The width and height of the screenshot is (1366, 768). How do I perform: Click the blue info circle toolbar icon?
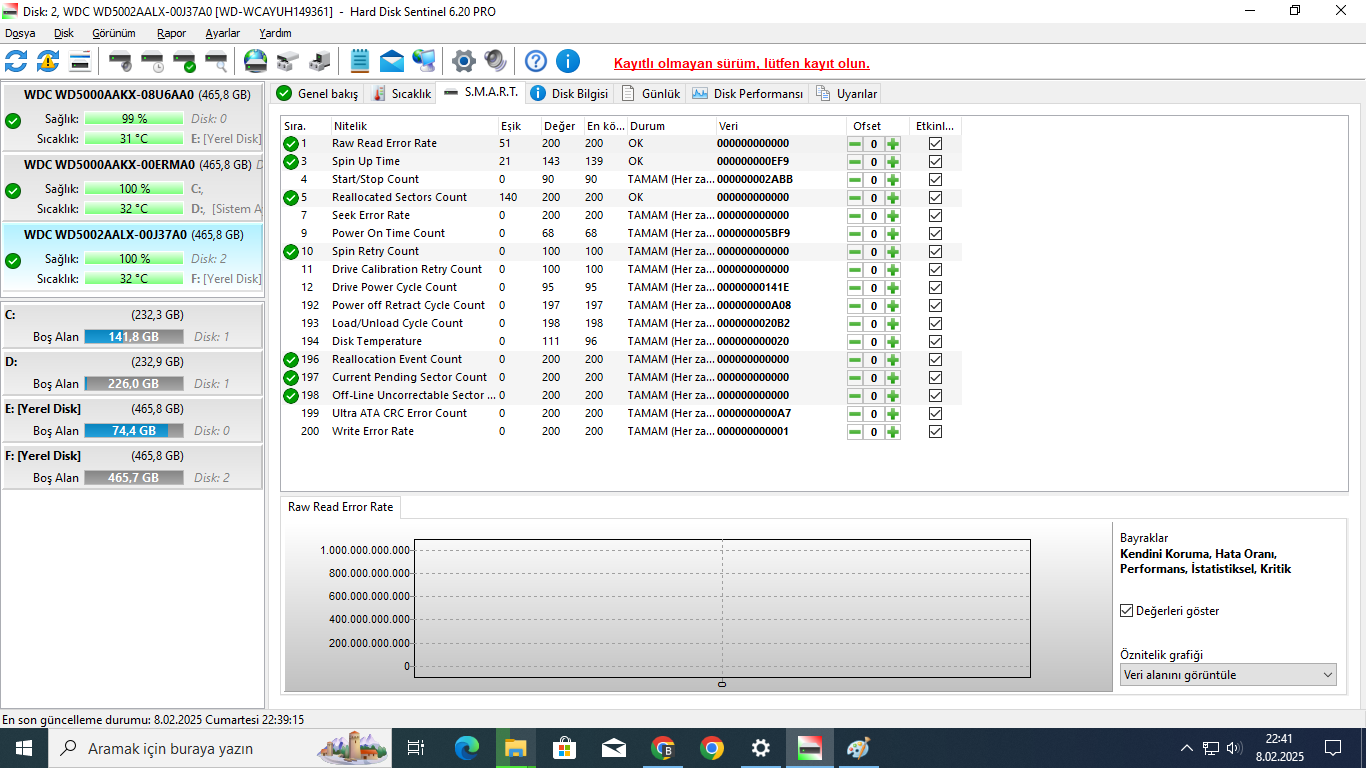[x=568, y=61]
